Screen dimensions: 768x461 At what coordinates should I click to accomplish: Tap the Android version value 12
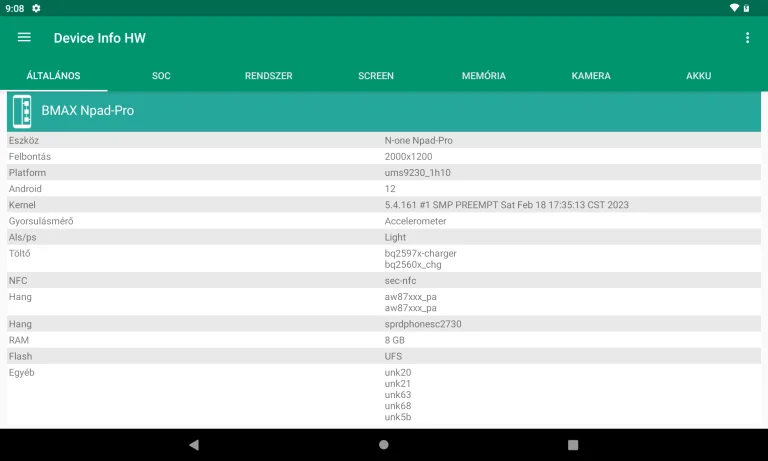point(390,189)
